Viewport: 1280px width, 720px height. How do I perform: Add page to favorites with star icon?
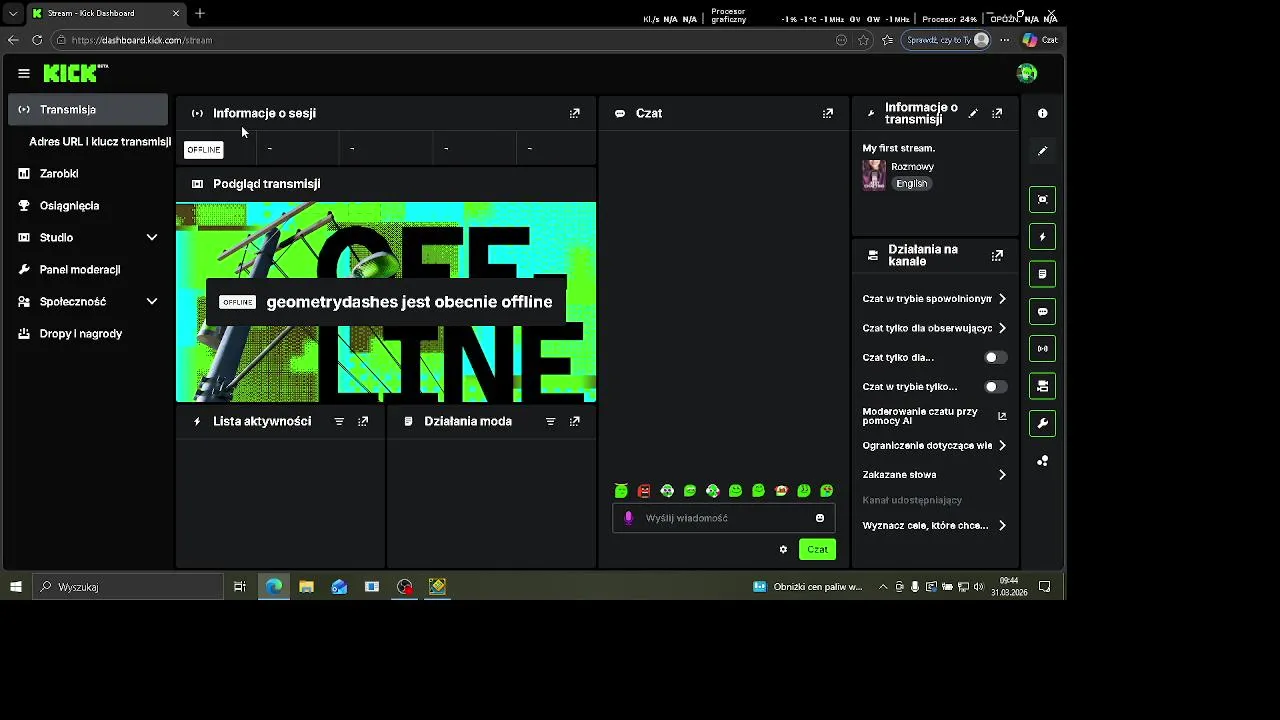(x=863, y=40)
